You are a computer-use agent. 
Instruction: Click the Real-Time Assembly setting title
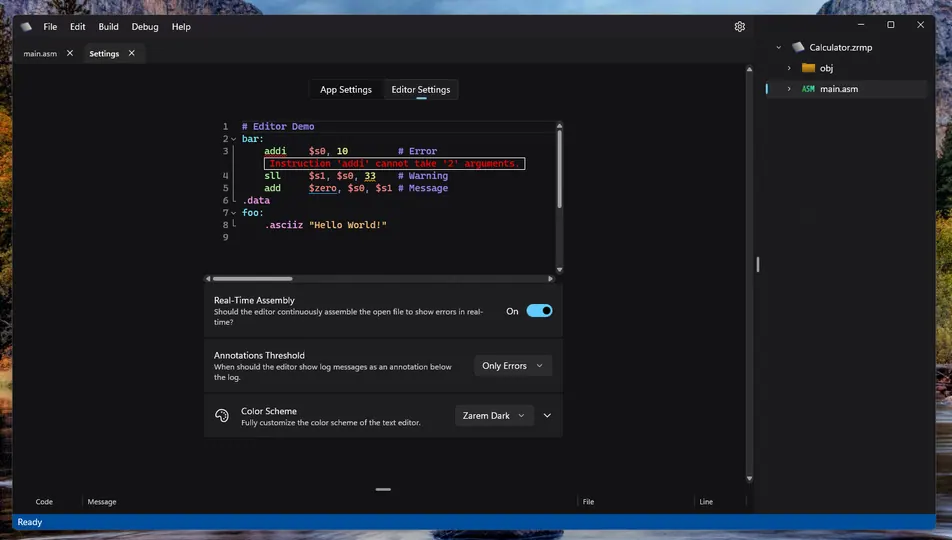pyautogui.click(x=254, y=300)
